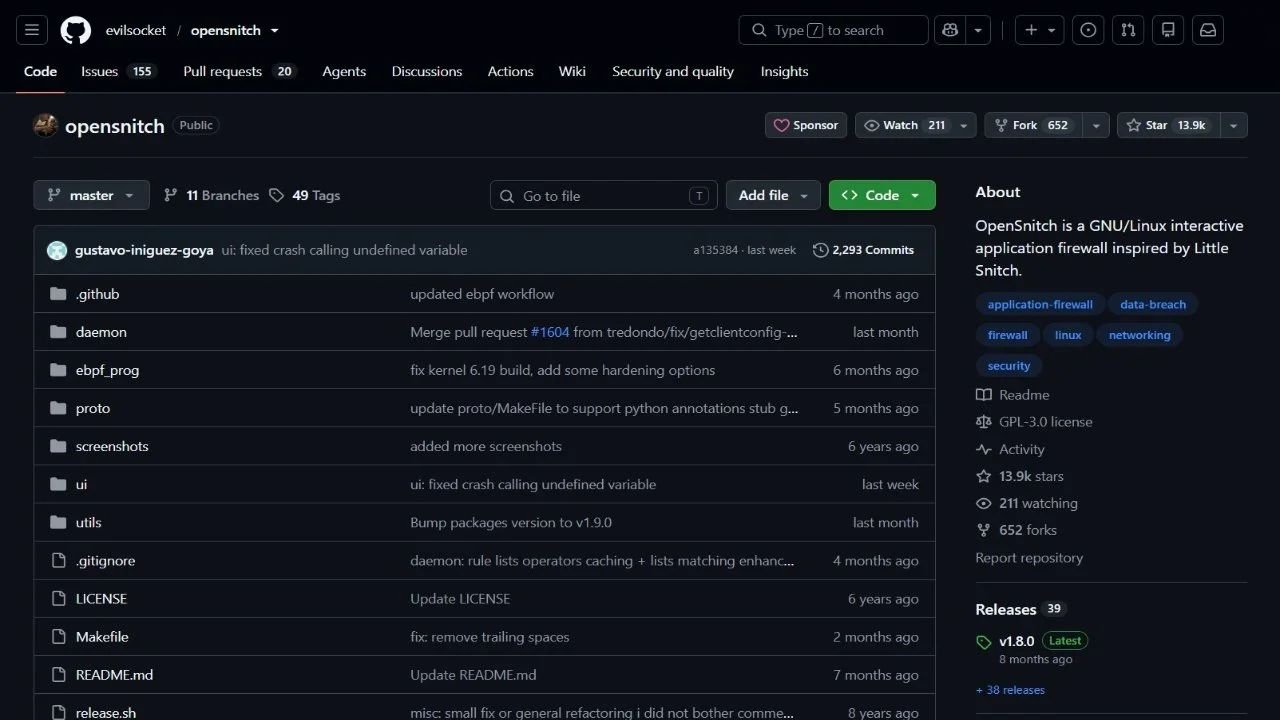Open the Discussions tab
The height and width of the screenshot is (720, 1280).
click(427, 71)
